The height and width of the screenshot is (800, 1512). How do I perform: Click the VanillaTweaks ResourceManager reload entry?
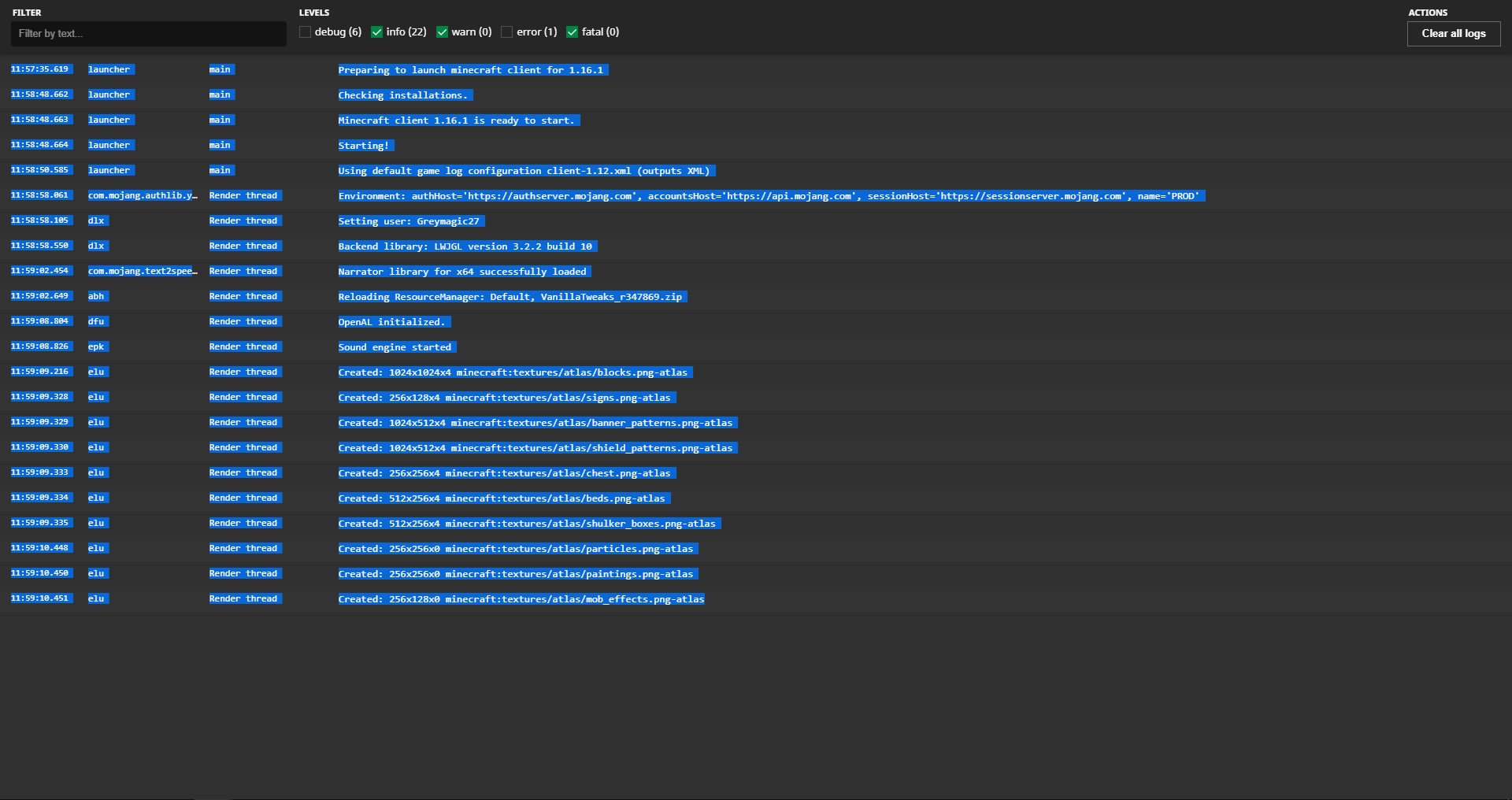tap(511, 297)
